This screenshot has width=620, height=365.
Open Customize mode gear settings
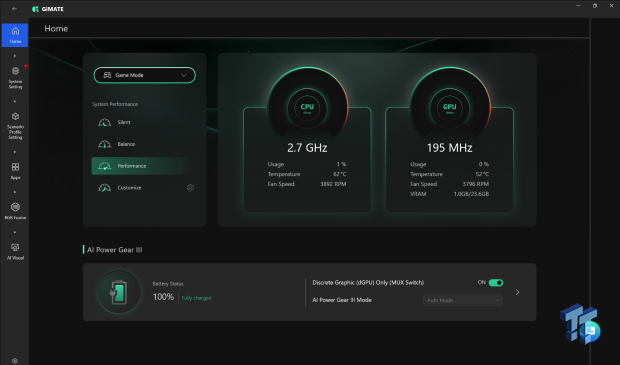pyautogui.click(x=190, y=187)
